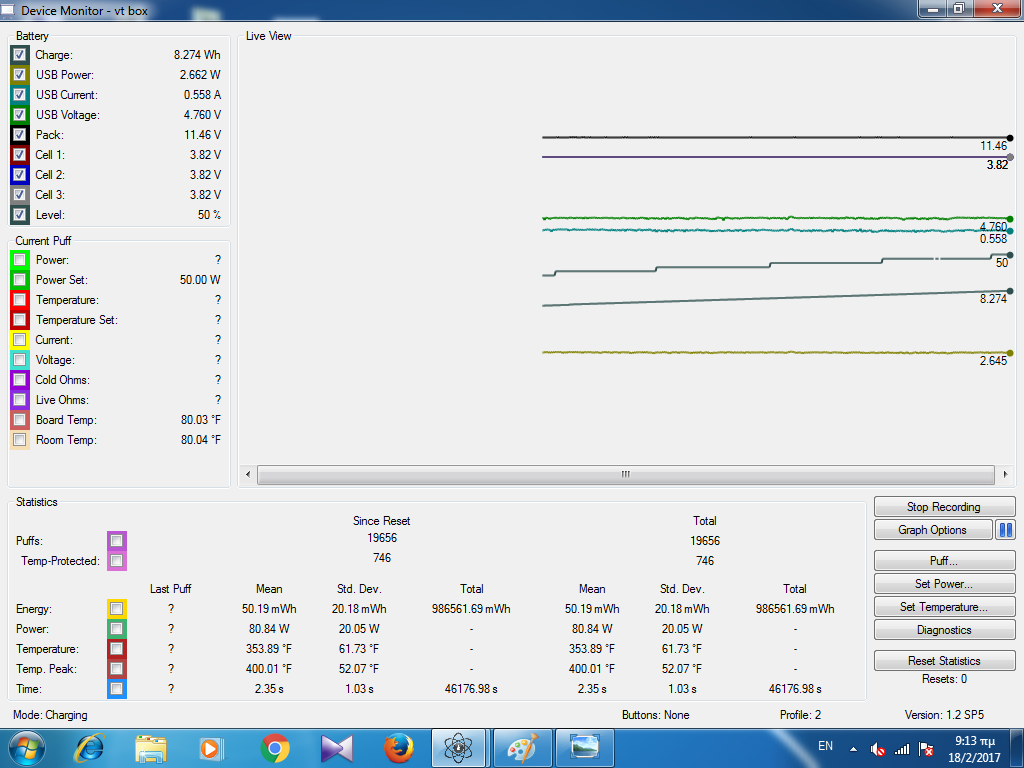Open Windows Media Player taskbar icon
The image size is (1024, 768).
(212, 747)
